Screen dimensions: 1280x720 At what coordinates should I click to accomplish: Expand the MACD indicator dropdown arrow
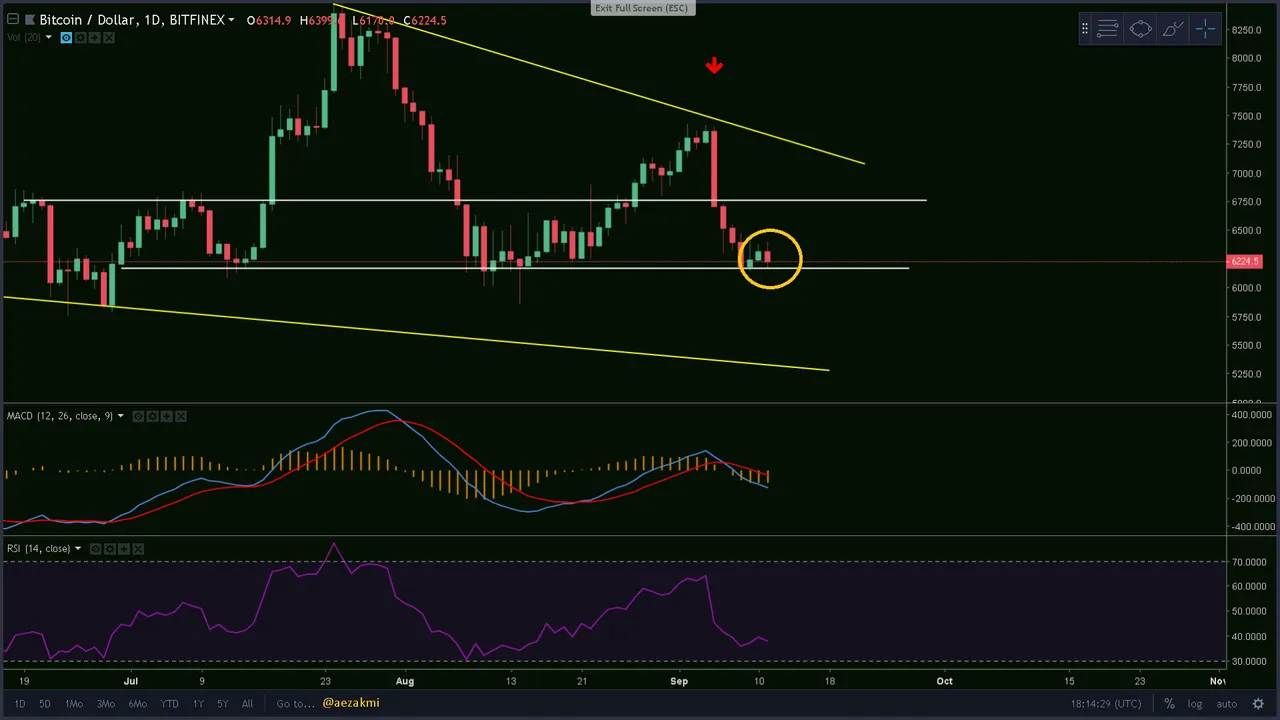pyautogui.click(x=121, y=416)
